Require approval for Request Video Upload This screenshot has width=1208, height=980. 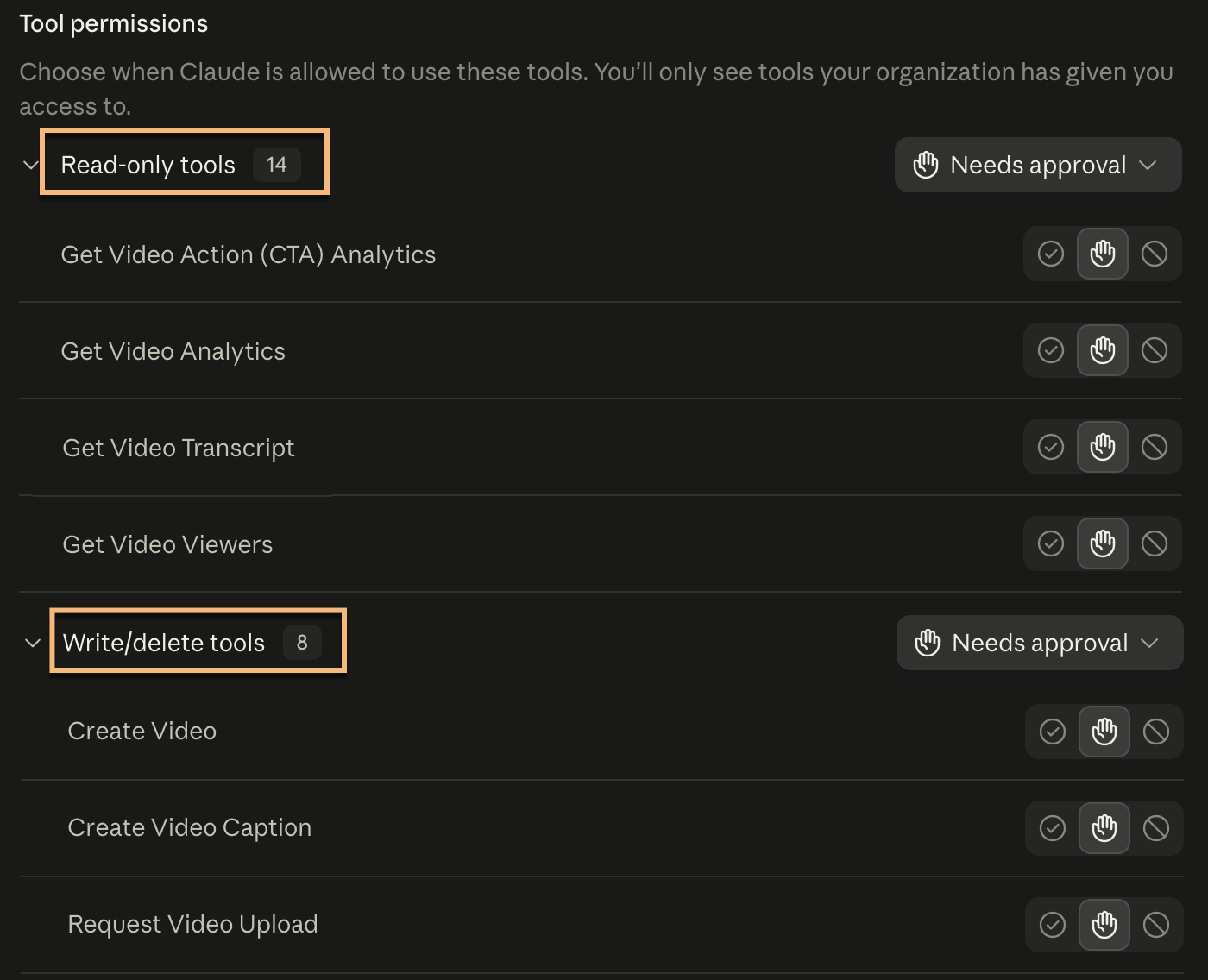click(1104, 926)
